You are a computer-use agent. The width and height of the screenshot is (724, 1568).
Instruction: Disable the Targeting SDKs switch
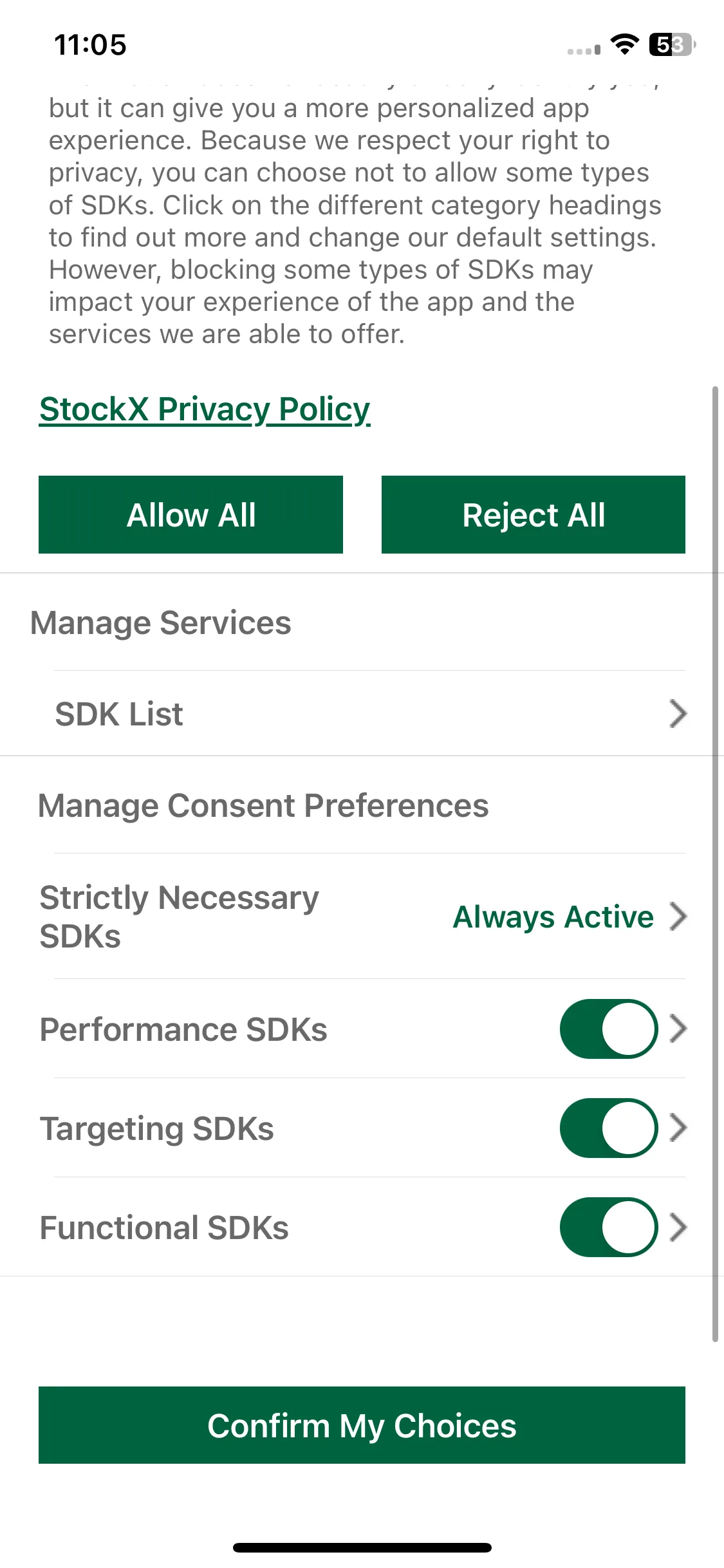(609, 1128)
